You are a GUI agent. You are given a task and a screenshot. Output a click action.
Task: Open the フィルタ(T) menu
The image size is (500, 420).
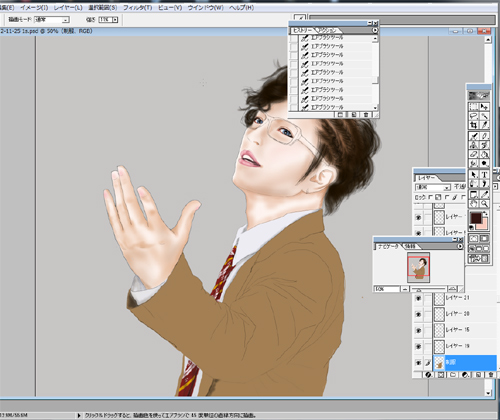138,8
